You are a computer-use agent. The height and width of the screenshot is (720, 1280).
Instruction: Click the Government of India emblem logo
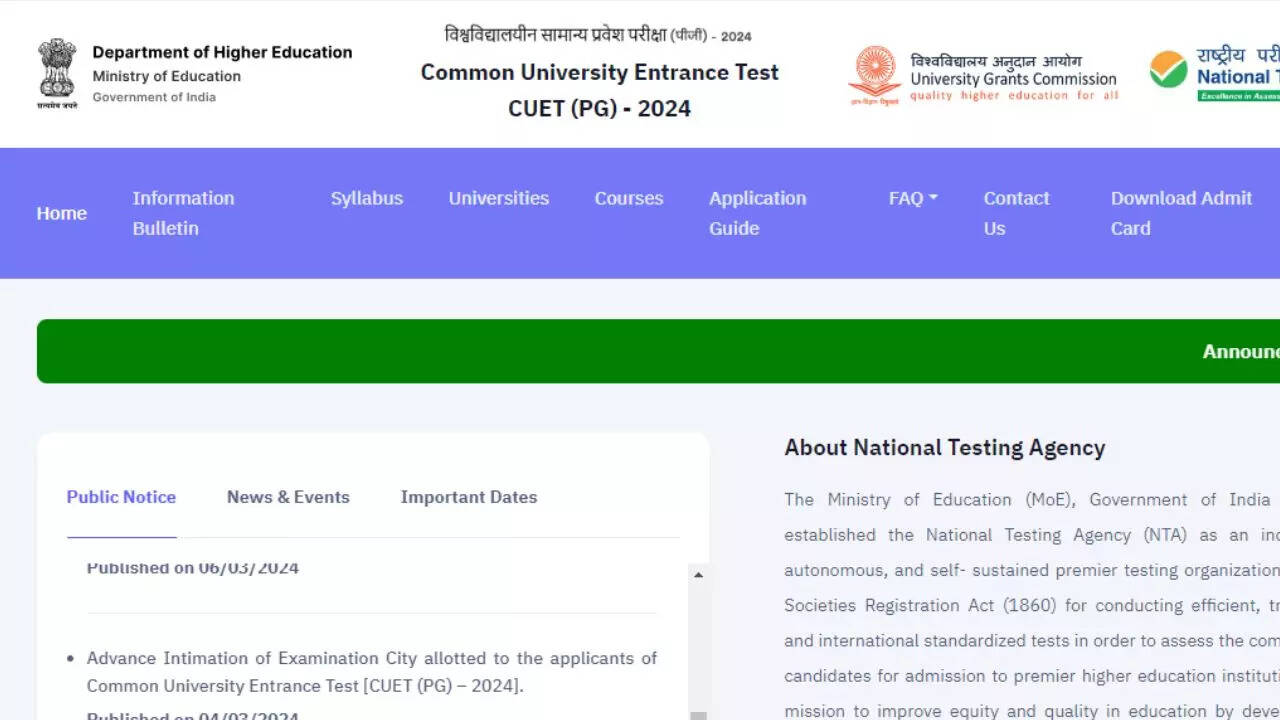click(x=57, y=73)
